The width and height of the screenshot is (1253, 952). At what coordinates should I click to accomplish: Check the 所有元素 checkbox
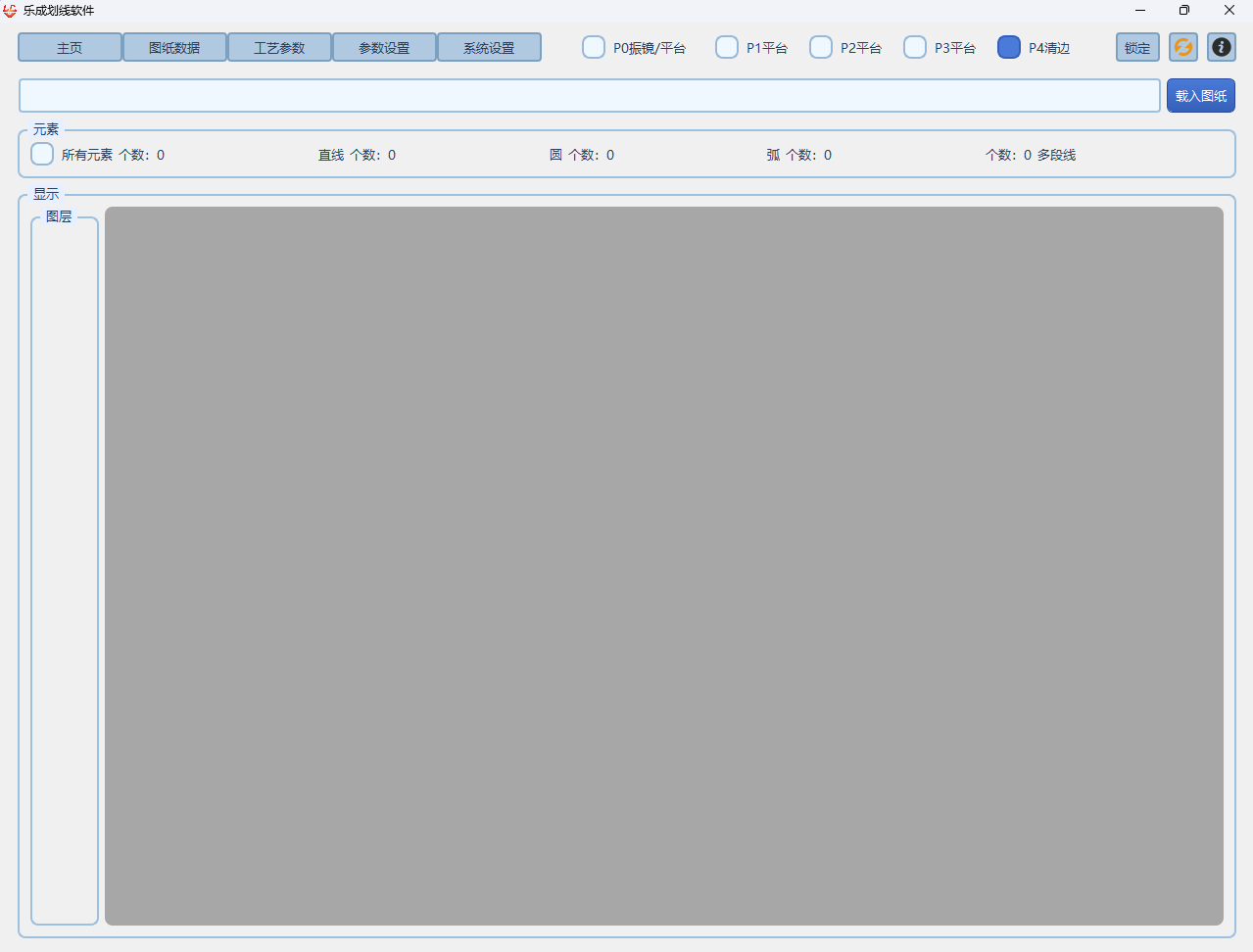(42, 154)
